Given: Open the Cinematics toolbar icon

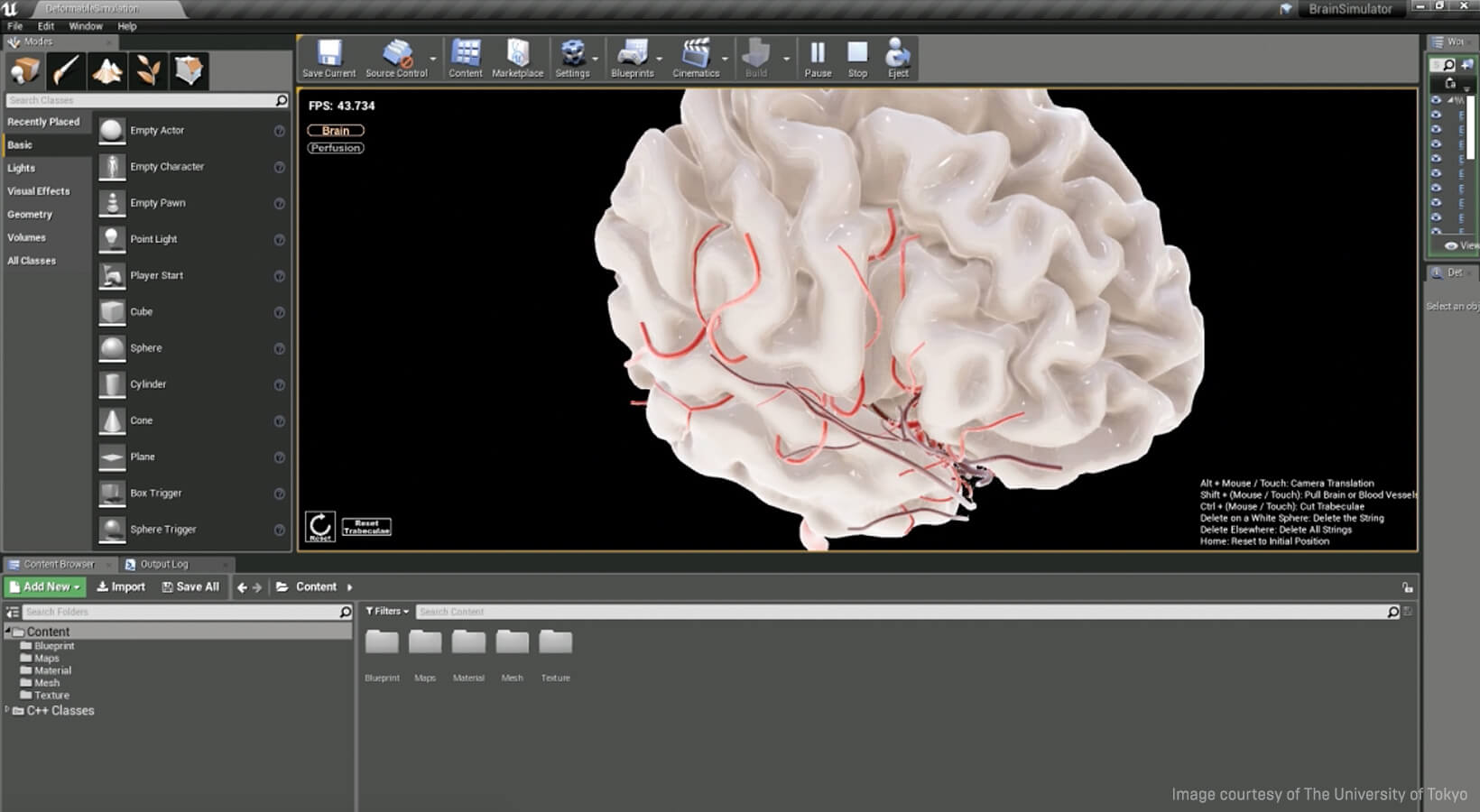Looking at the screenshot, I should (695, 56).
